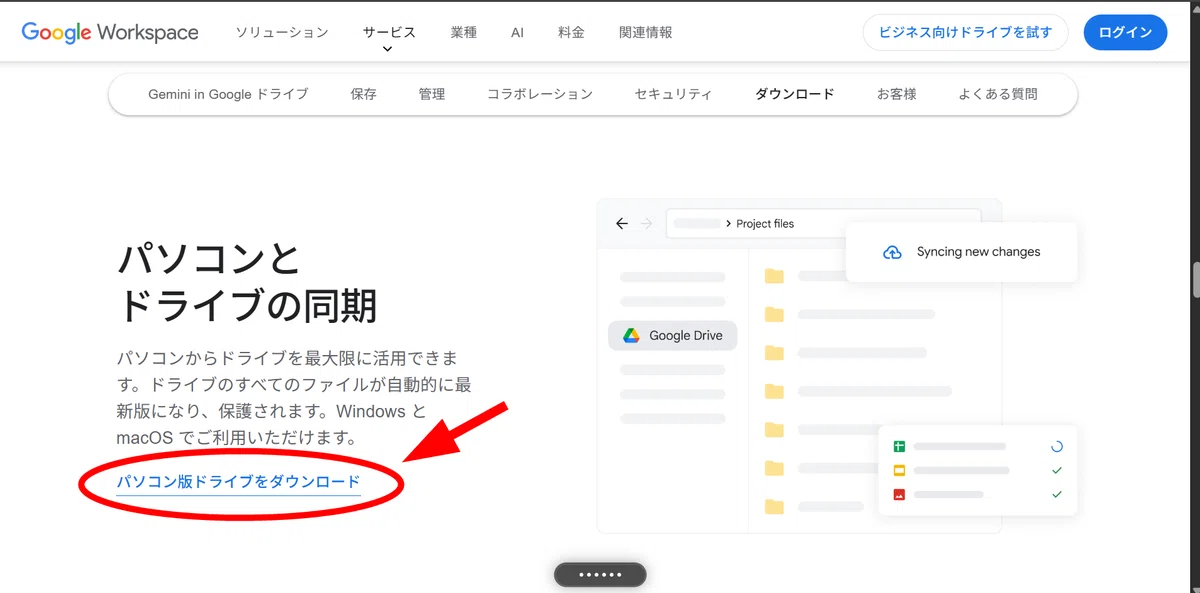Screen dimensions: 1200x593
Task: Jump to the セキュリティ section
Action: pos(673,94)
